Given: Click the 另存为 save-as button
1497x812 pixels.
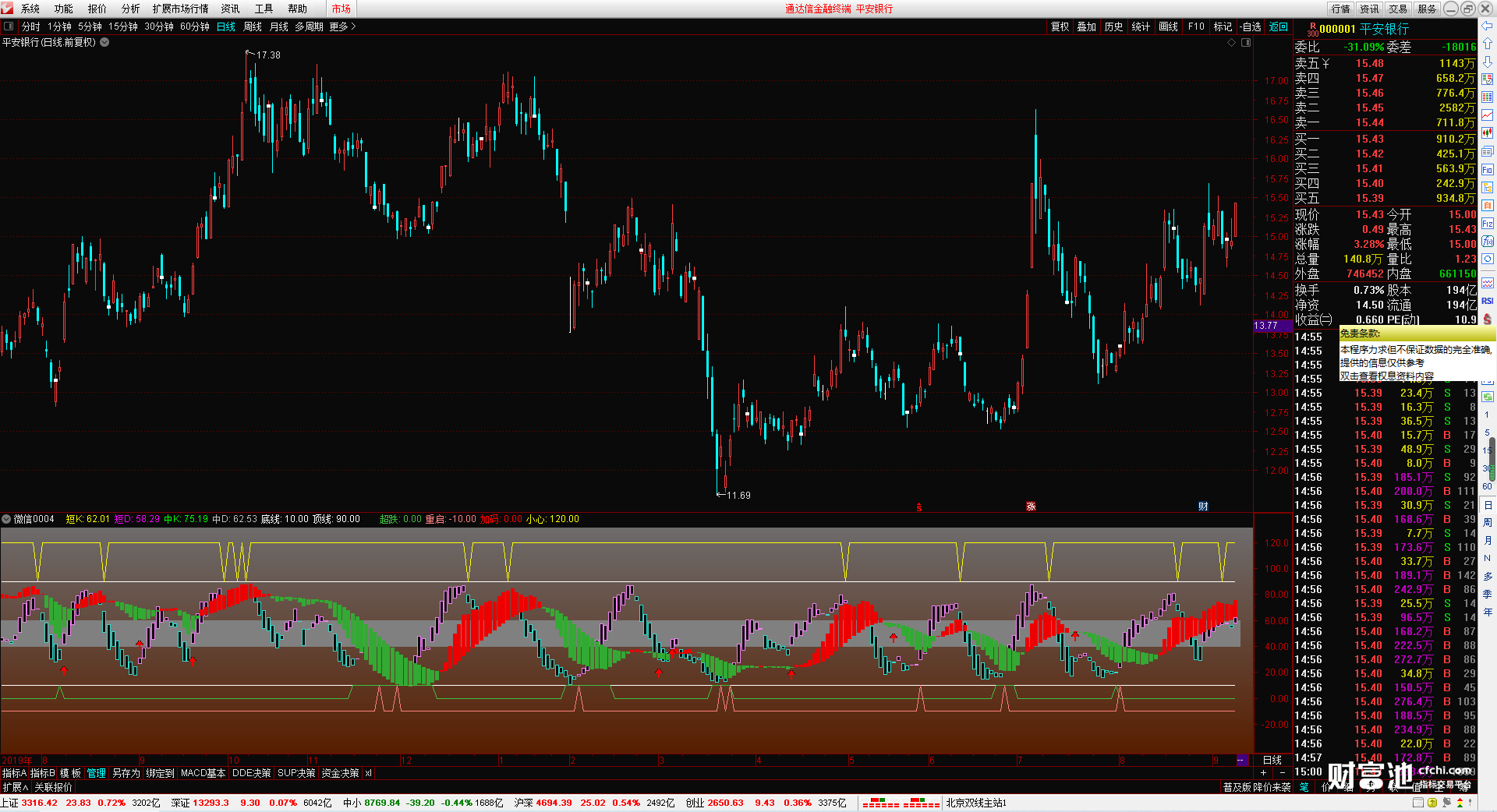Looking at the screenshot, I should 126,773.
